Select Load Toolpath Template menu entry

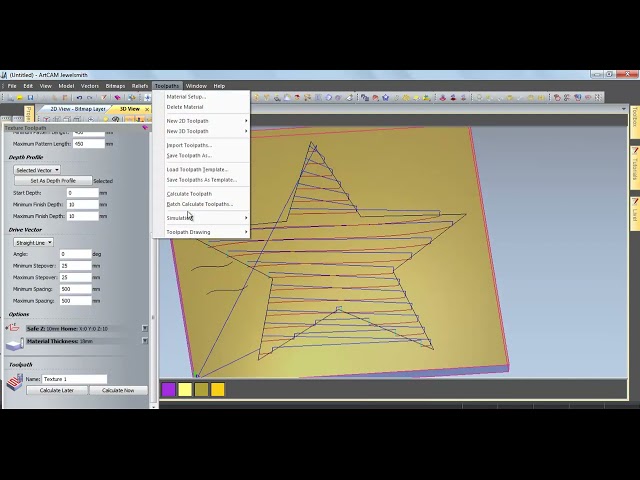tap(197, 169)
